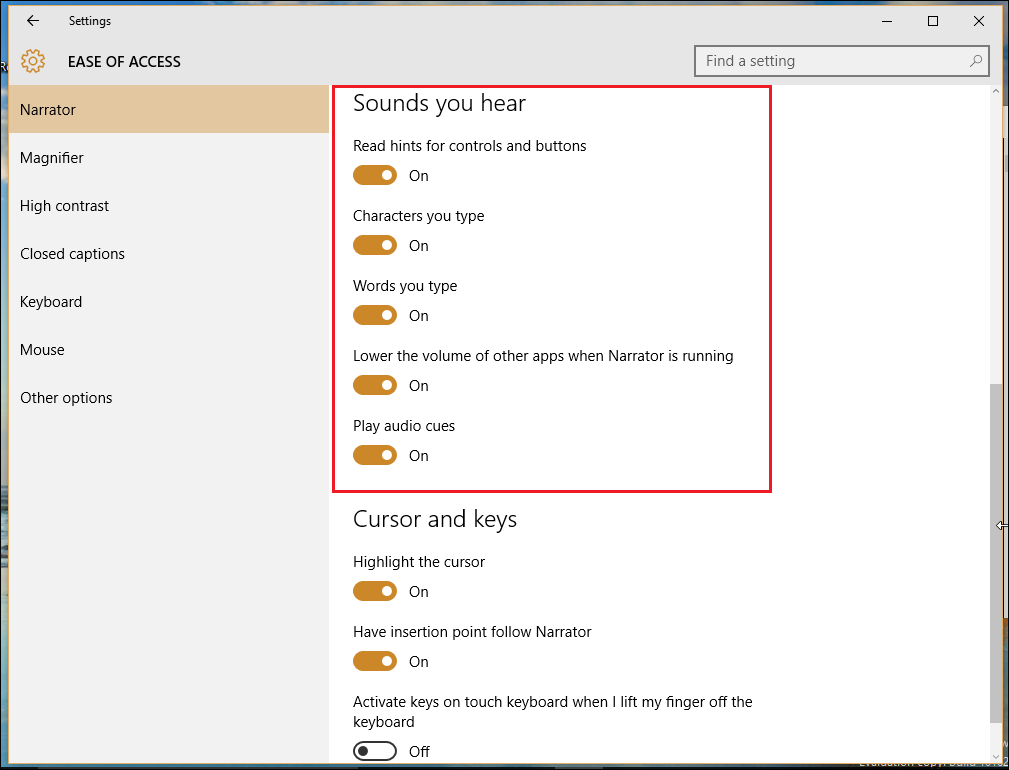Open High contrast settings
Screen dimensions: 1009x770
pos(169,206)
